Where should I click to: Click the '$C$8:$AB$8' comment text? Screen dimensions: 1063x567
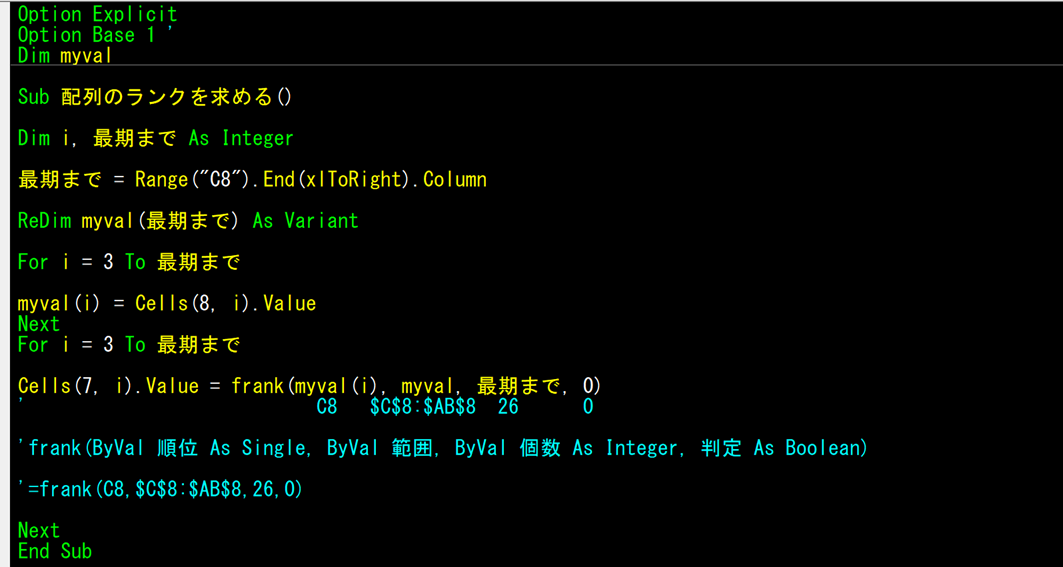[x=422, y=407]
